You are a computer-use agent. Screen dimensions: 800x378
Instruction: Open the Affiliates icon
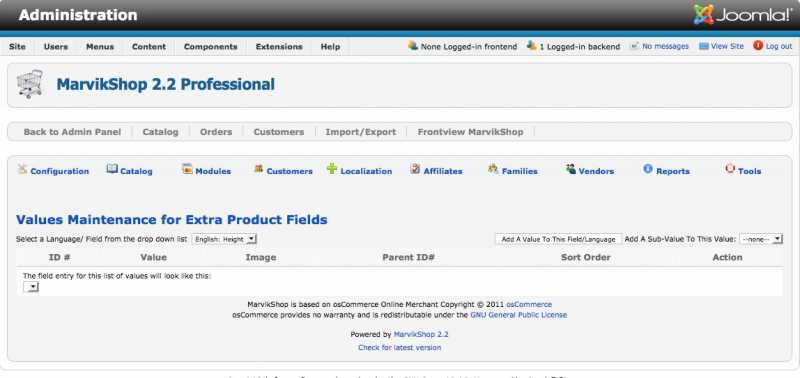click(x=415, y=169)
